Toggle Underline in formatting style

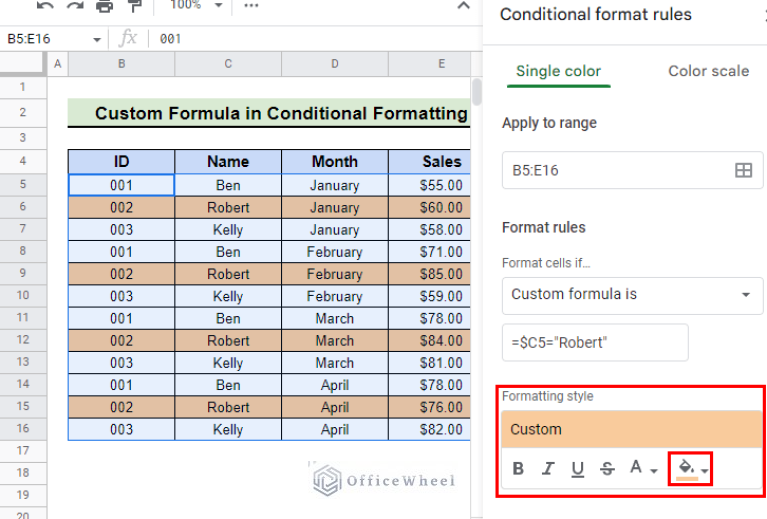click(x=577, y=468)
